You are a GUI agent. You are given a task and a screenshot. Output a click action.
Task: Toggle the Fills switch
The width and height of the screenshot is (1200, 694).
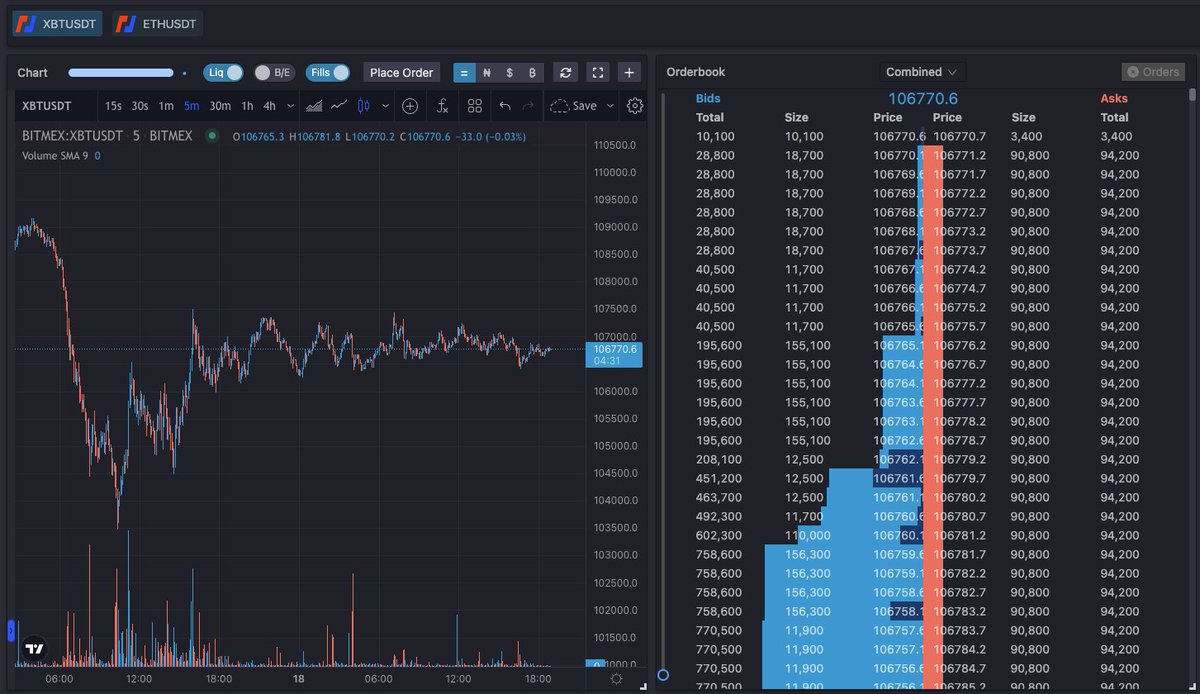tap(328, 73)
